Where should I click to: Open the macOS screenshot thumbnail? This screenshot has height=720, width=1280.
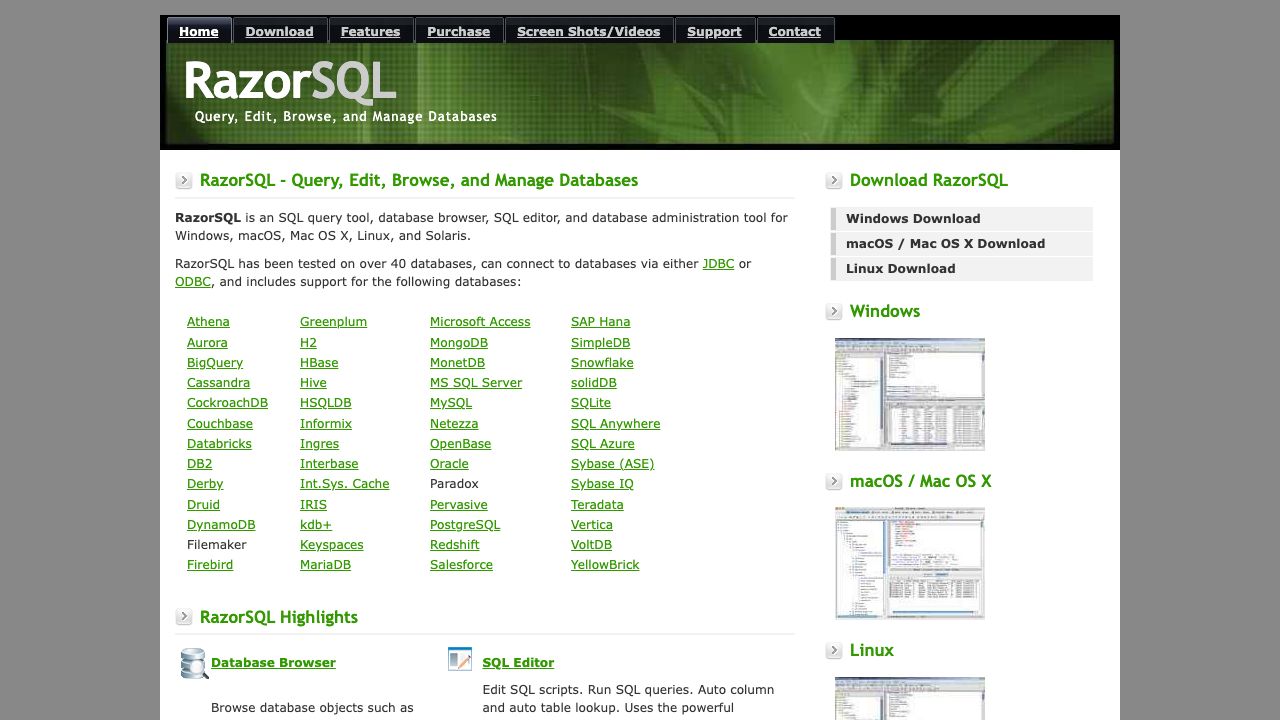[x=910, y=563]
